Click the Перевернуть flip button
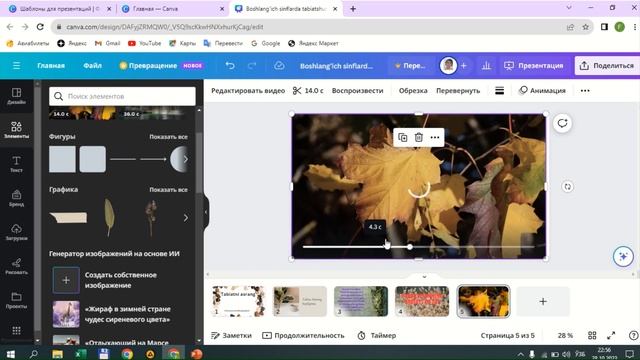Viewport: 640px width, 360px height. click(458, 91)
